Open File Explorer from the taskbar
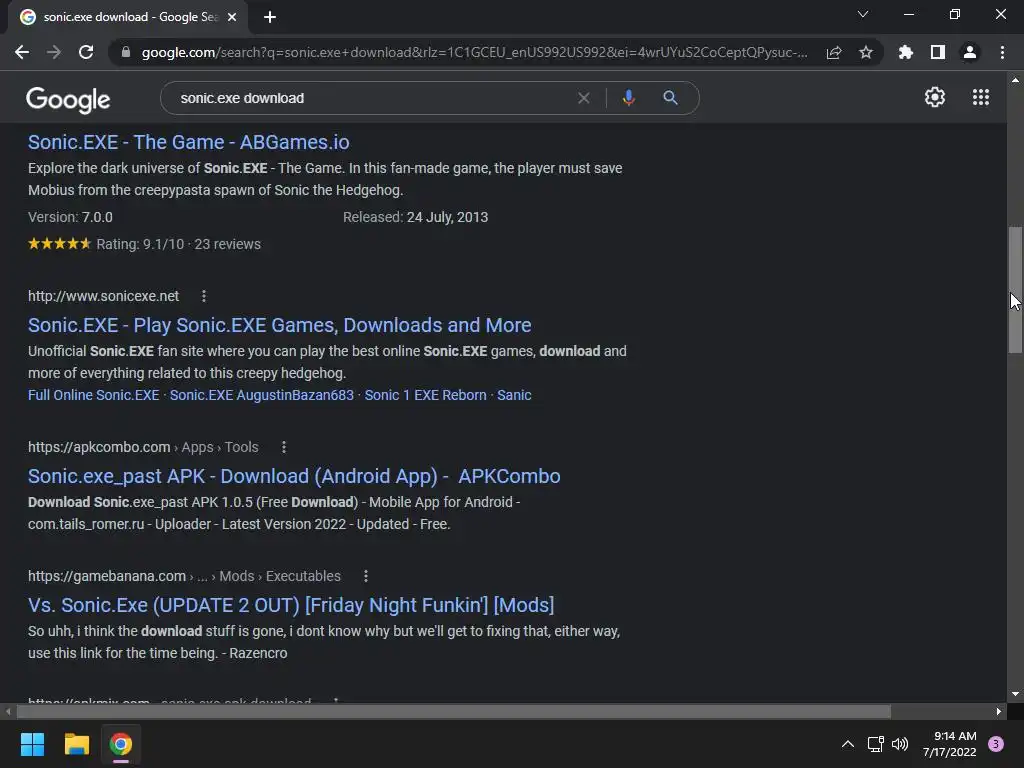 (76, 744)
